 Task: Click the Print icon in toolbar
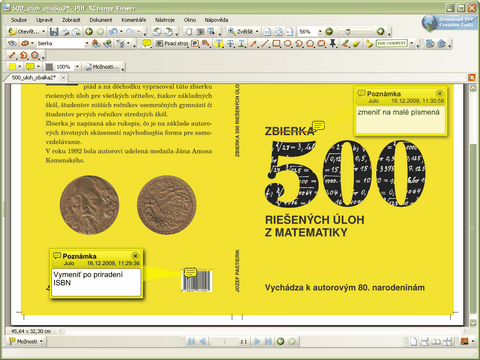pyautogui.click(x=65, y=32)
